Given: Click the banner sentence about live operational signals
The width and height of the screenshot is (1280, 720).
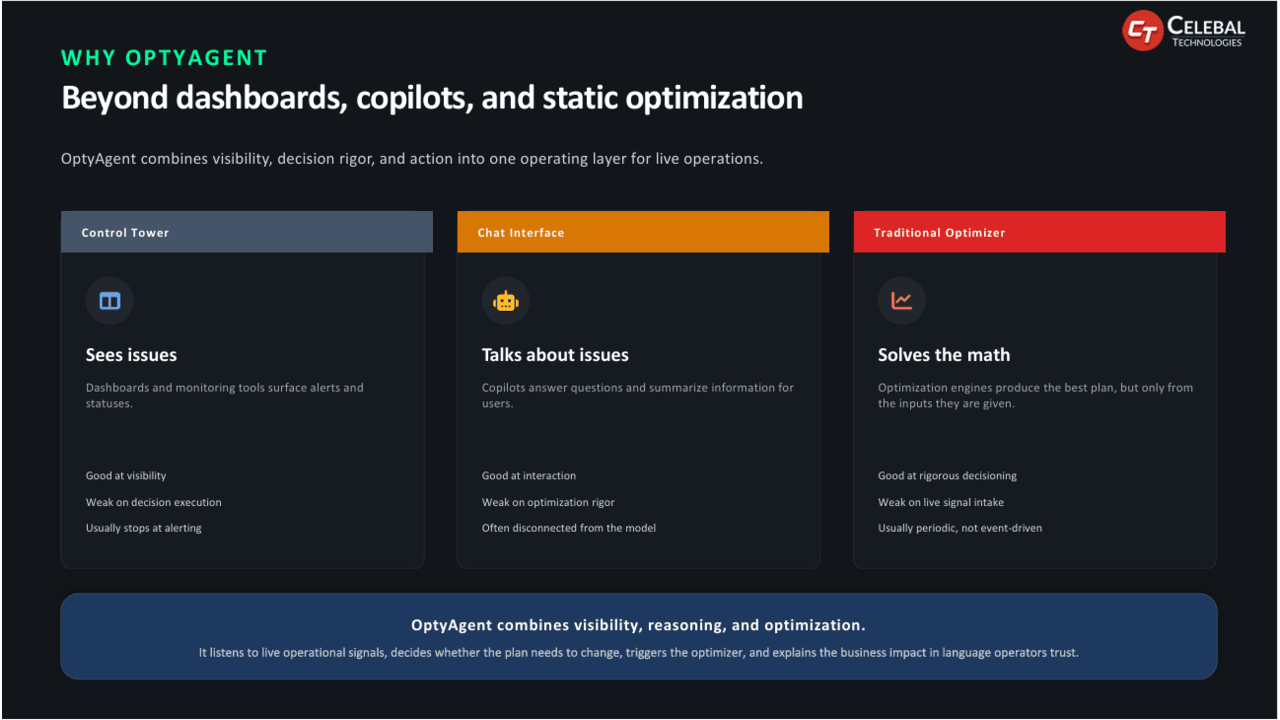Looking at the screenshot, I should [x=638, y=653].
